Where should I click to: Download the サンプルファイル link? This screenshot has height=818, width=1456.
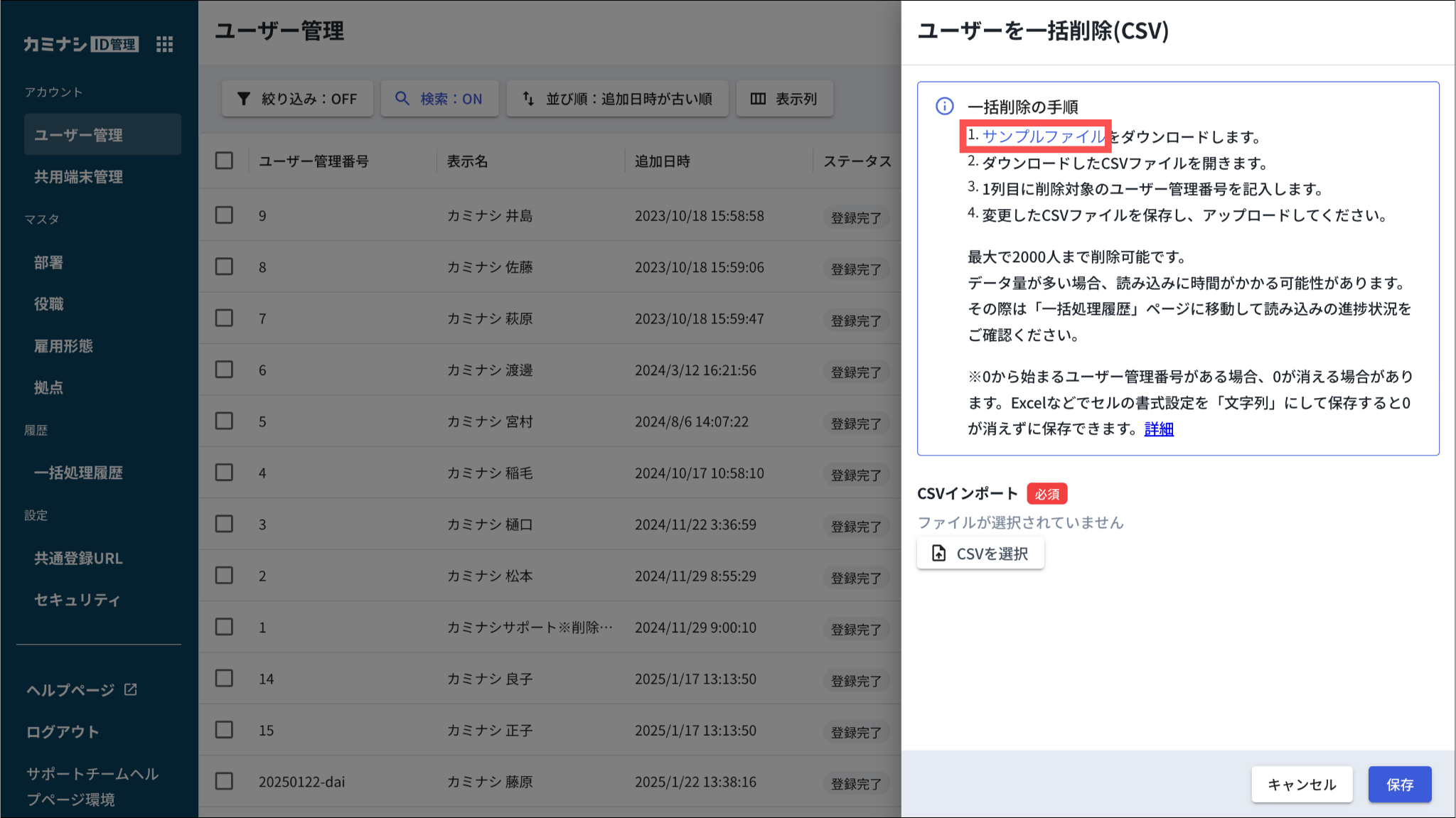pos(1043,136)
